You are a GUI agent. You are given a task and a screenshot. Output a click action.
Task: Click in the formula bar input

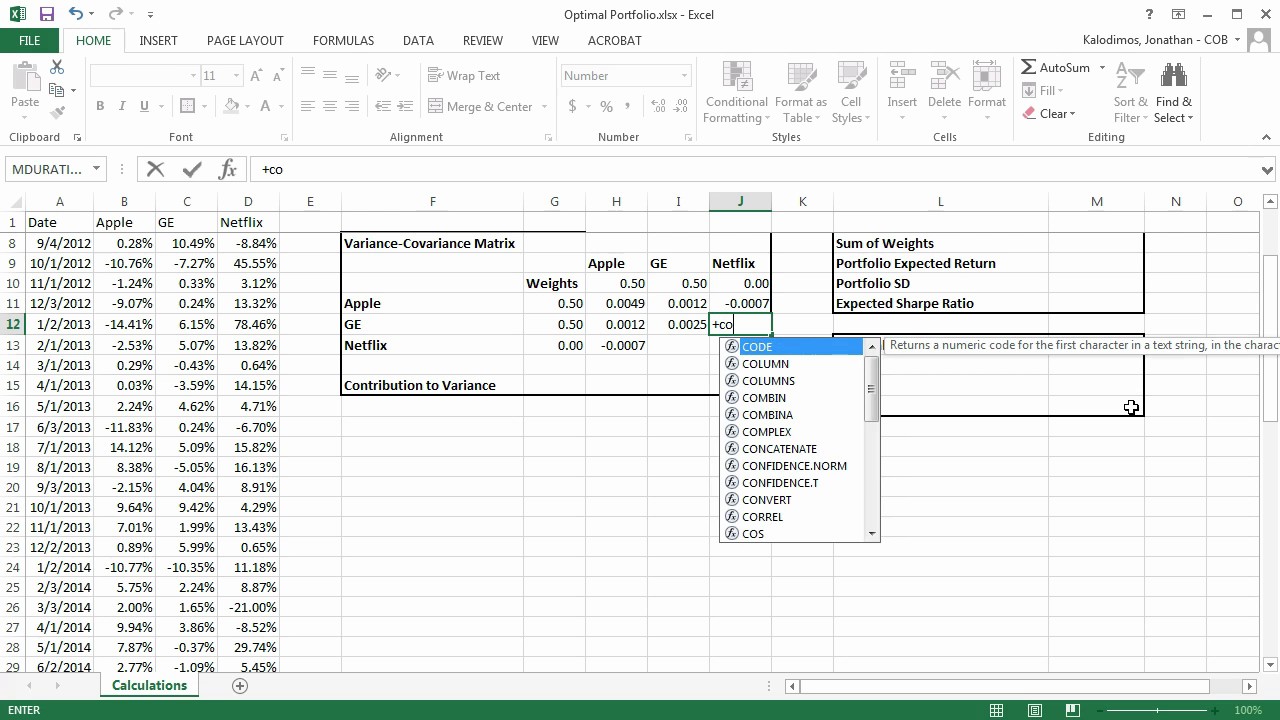755,169
